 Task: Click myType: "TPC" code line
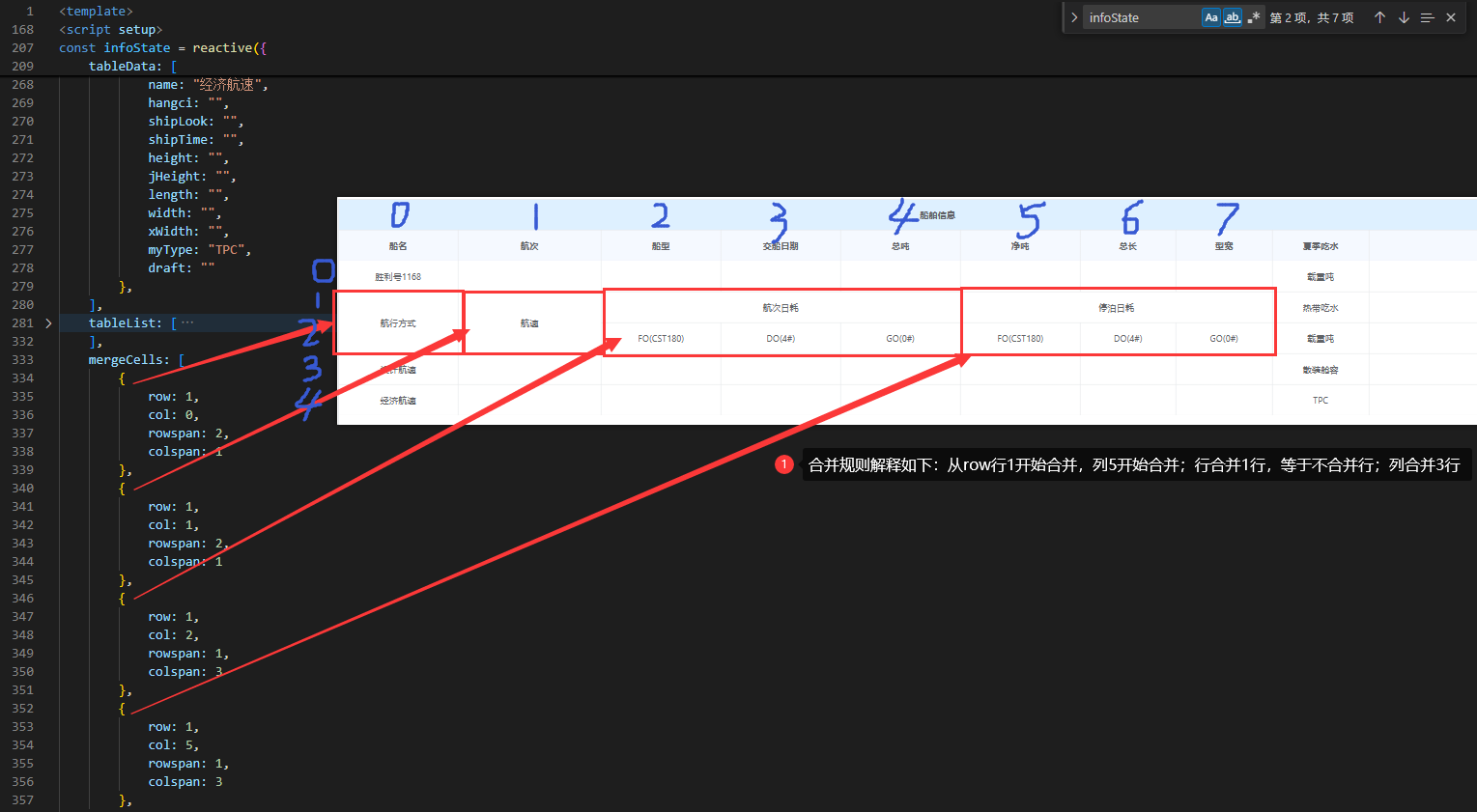click(x=200, y=250)
